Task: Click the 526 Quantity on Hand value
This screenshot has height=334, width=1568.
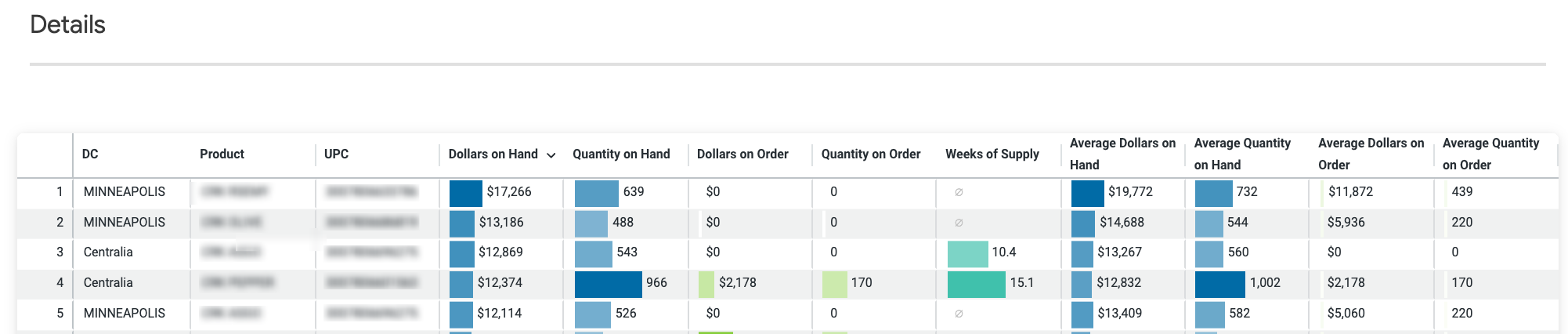Action: pos(626,313)
